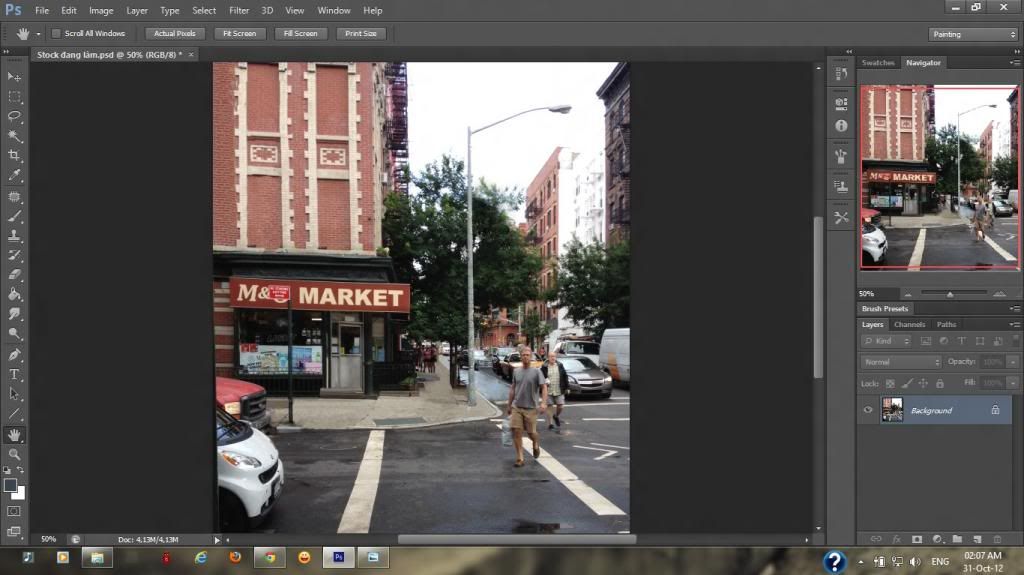Viewport: 1024px width, 575px height.
Task: Select the Crop tool
Action: pyautogui.click(x=14, y=156)
